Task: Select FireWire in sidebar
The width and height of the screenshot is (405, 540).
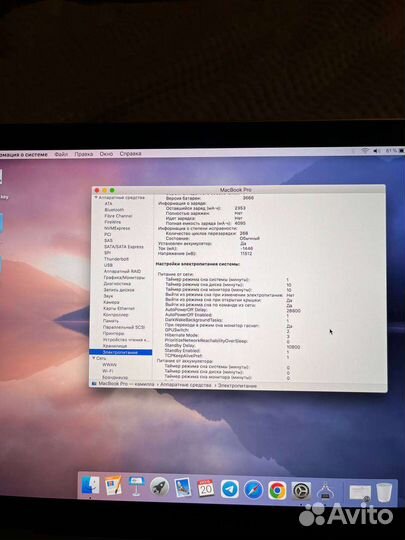Action: point(113,222)
